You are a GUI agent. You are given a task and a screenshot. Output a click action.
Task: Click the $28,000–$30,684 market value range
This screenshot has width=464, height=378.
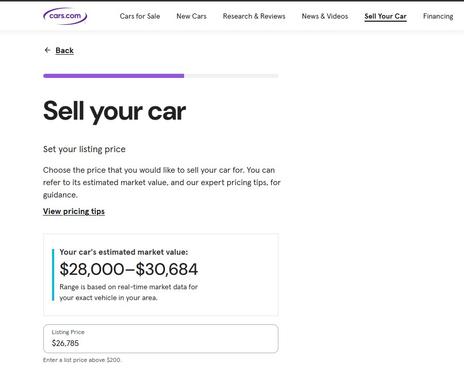(129, 269)
